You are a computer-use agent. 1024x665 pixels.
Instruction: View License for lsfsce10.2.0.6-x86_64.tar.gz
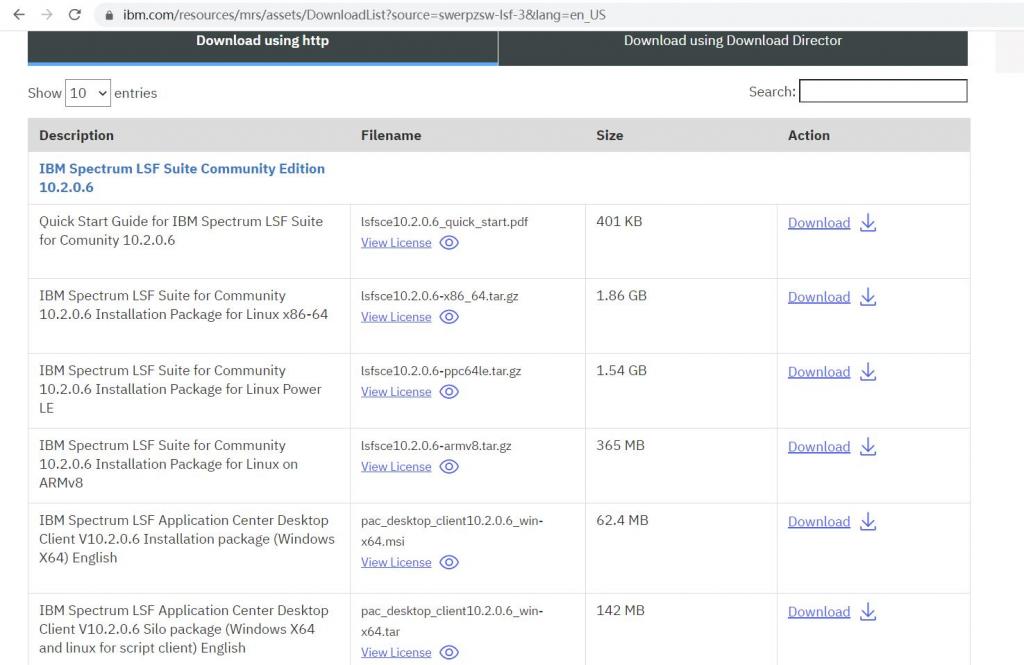[396, 317]
